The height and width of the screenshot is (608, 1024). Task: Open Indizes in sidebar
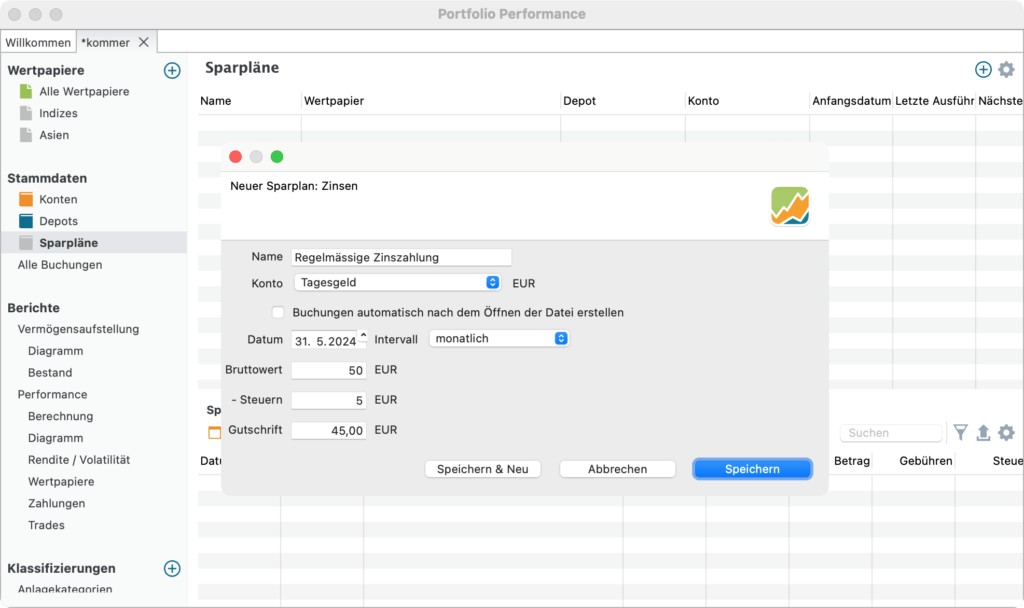(x=58, y=113)
